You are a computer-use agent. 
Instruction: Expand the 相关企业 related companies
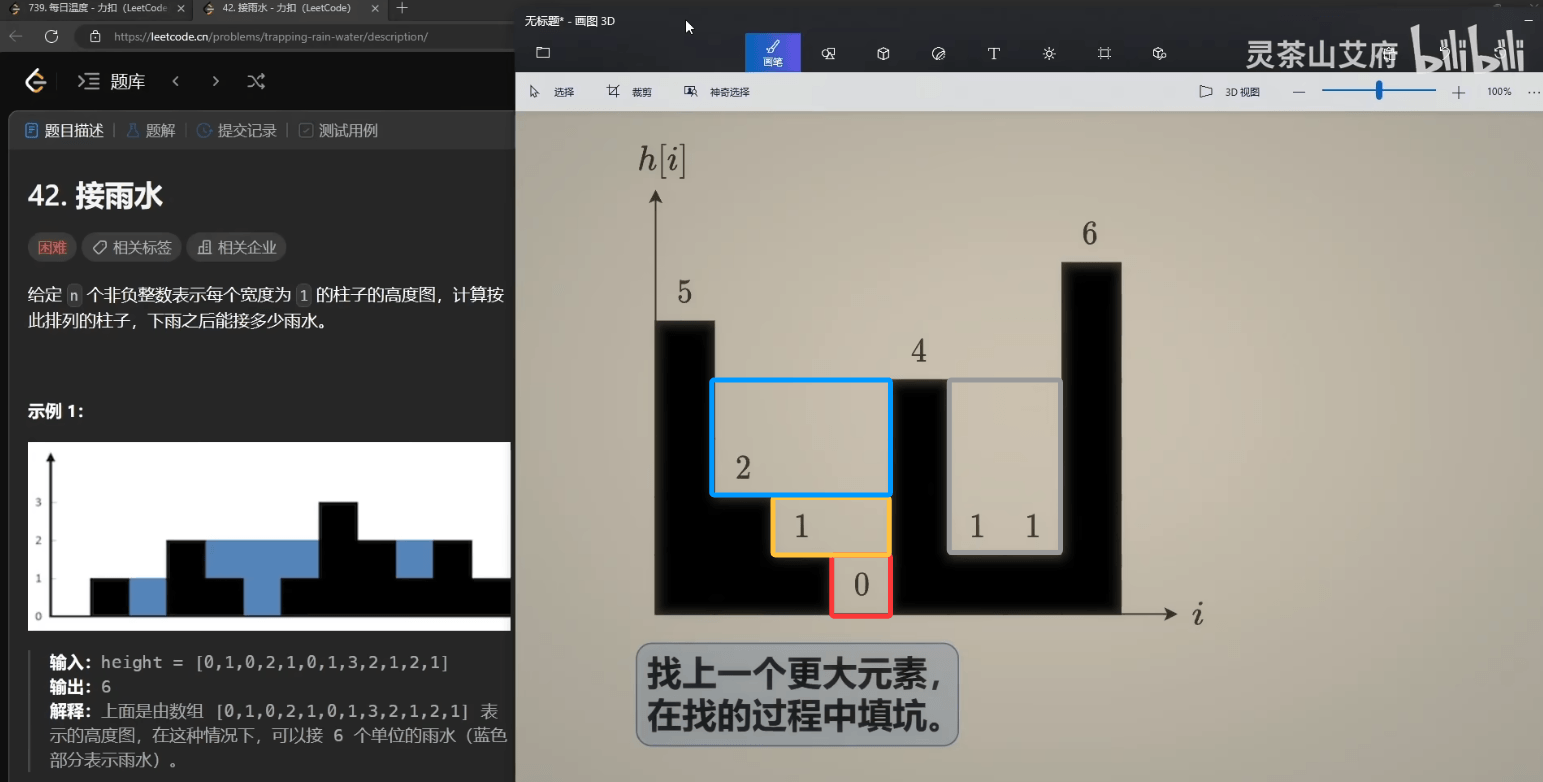tap(237, 248)
